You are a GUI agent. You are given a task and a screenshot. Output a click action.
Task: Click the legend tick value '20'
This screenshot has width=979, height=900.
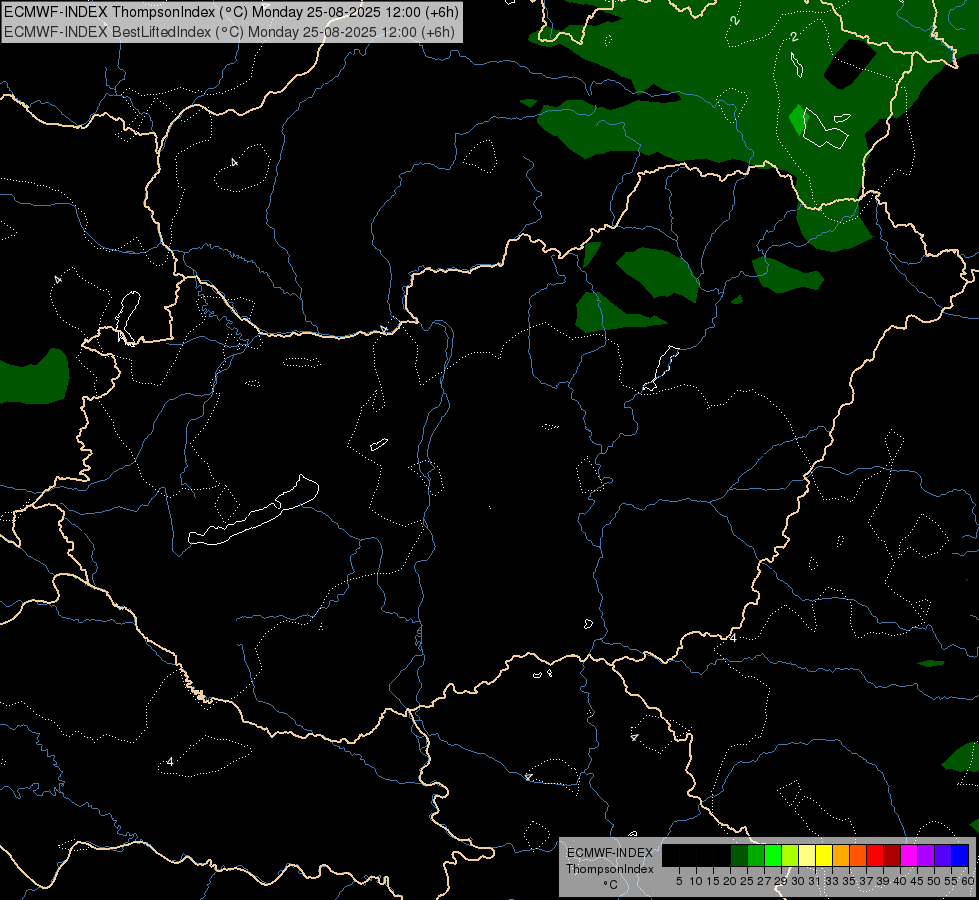pyautogui.click(x=730, y=881)
